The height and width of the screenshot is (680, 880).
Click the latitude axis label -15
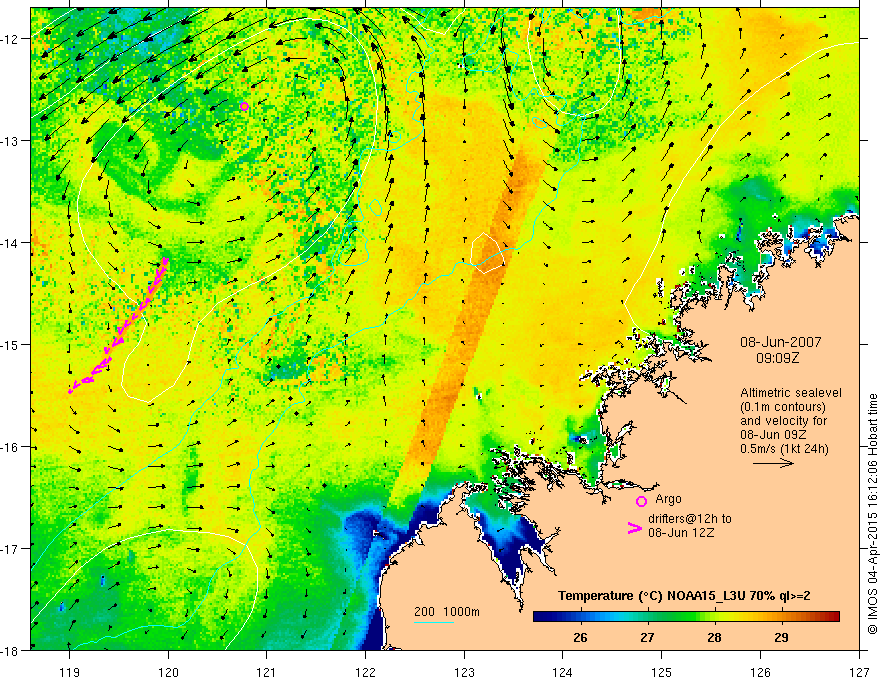(11, 345)
